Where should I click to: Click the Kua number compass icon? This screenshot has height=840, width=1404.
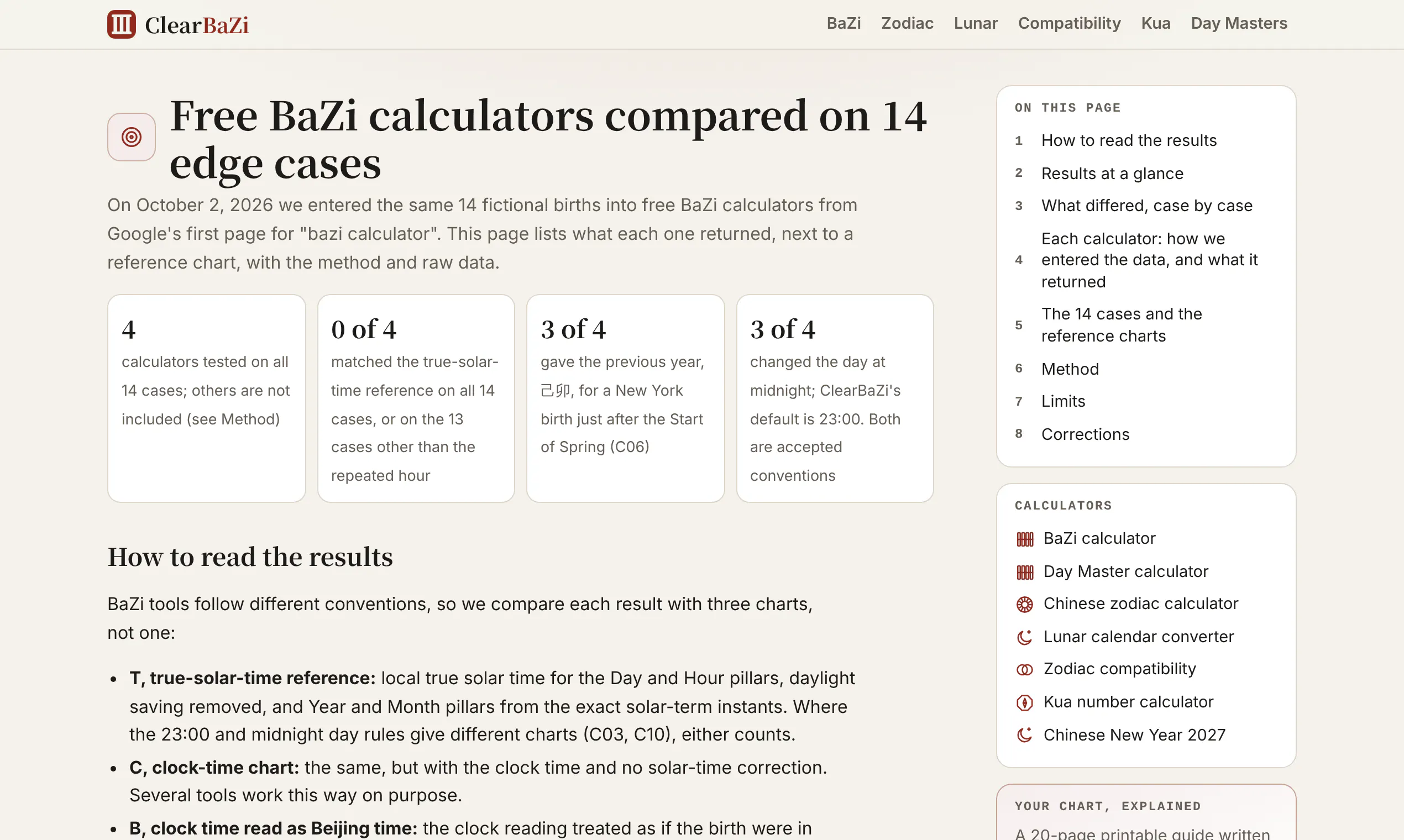(x=1025, y=702)
